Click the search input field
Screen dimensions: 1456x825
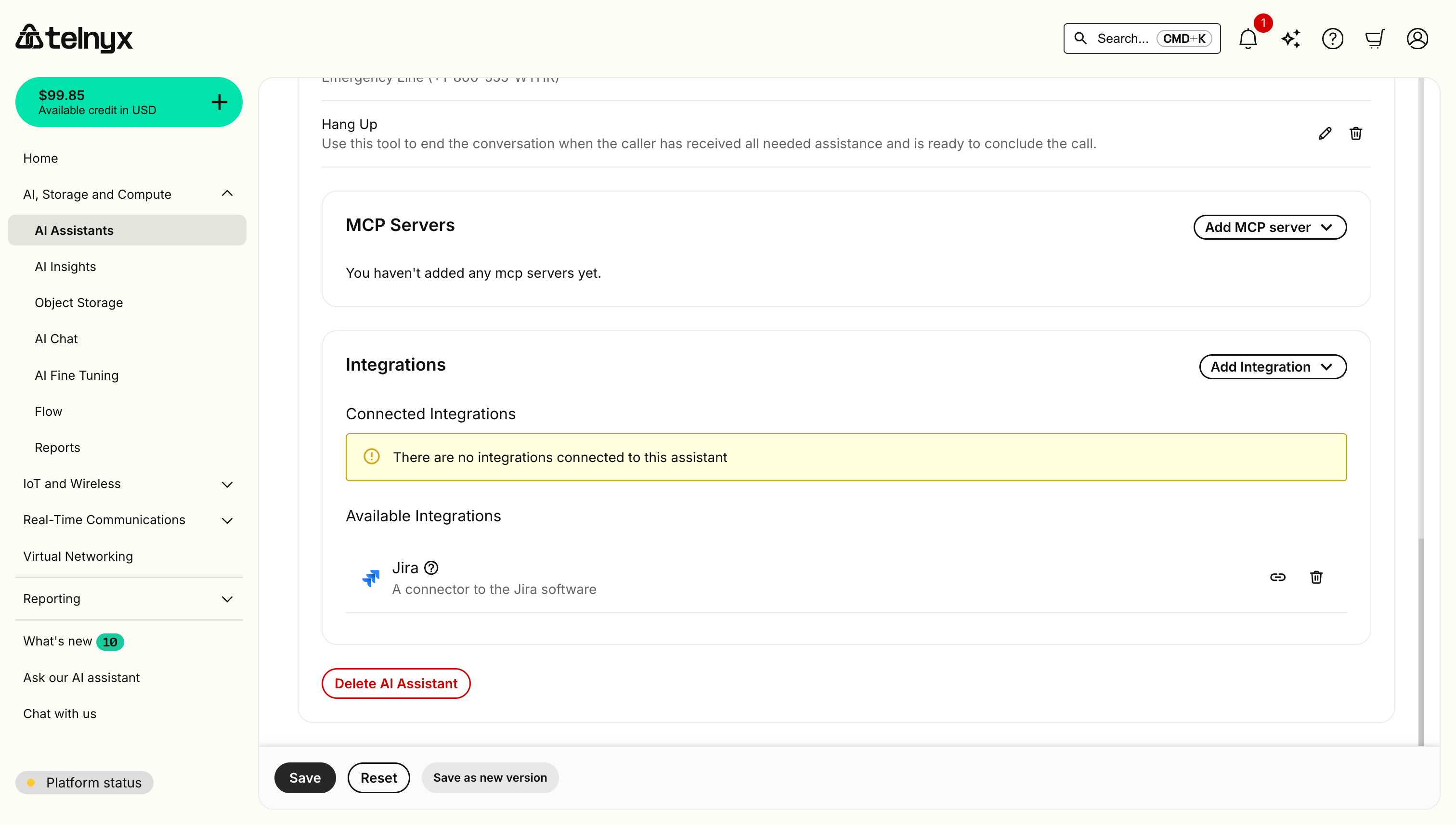click(x=1139, y=39)
